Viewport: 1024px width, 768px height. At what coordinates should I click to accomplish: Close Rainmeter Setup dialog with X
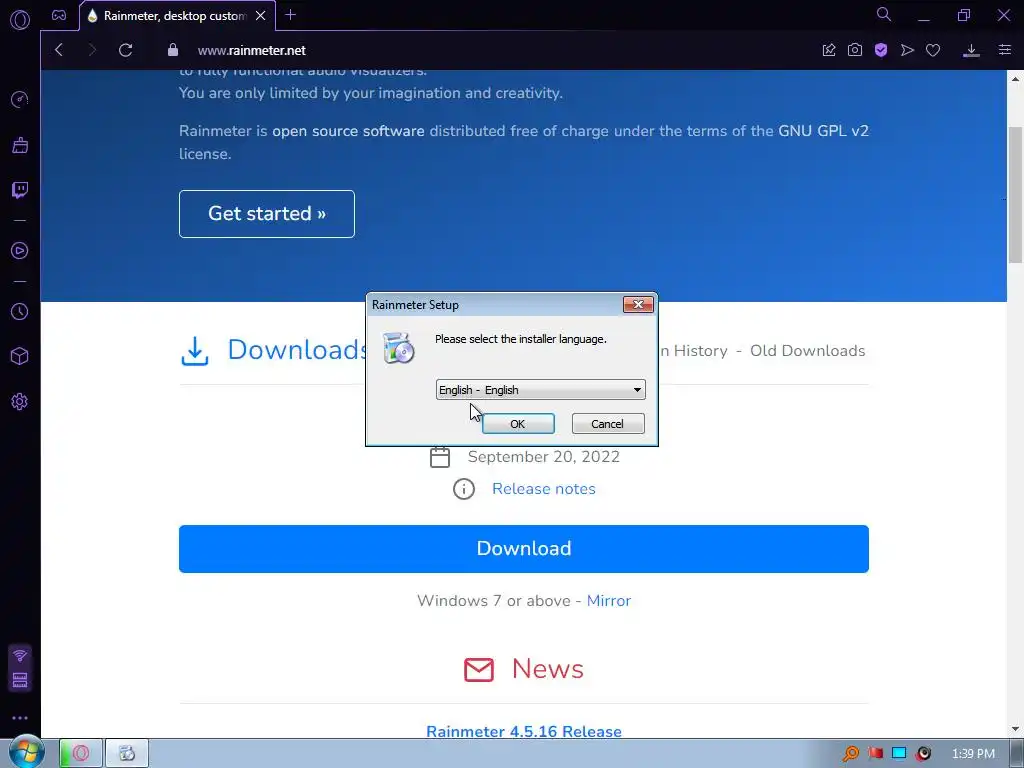tap(638, 304)
